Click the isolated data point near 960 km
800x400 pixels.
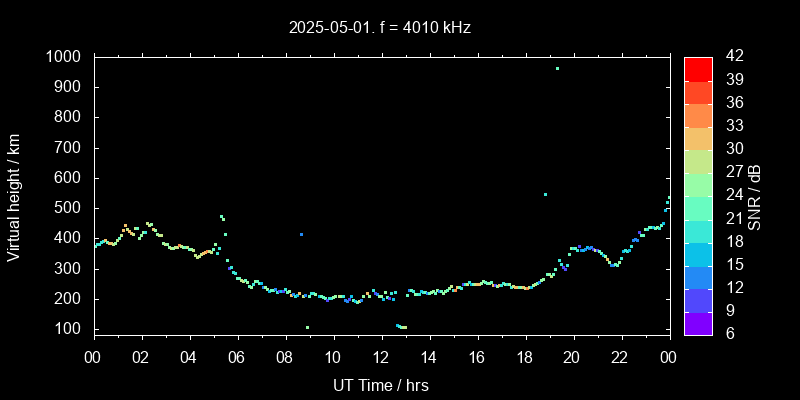coord(557,68)
